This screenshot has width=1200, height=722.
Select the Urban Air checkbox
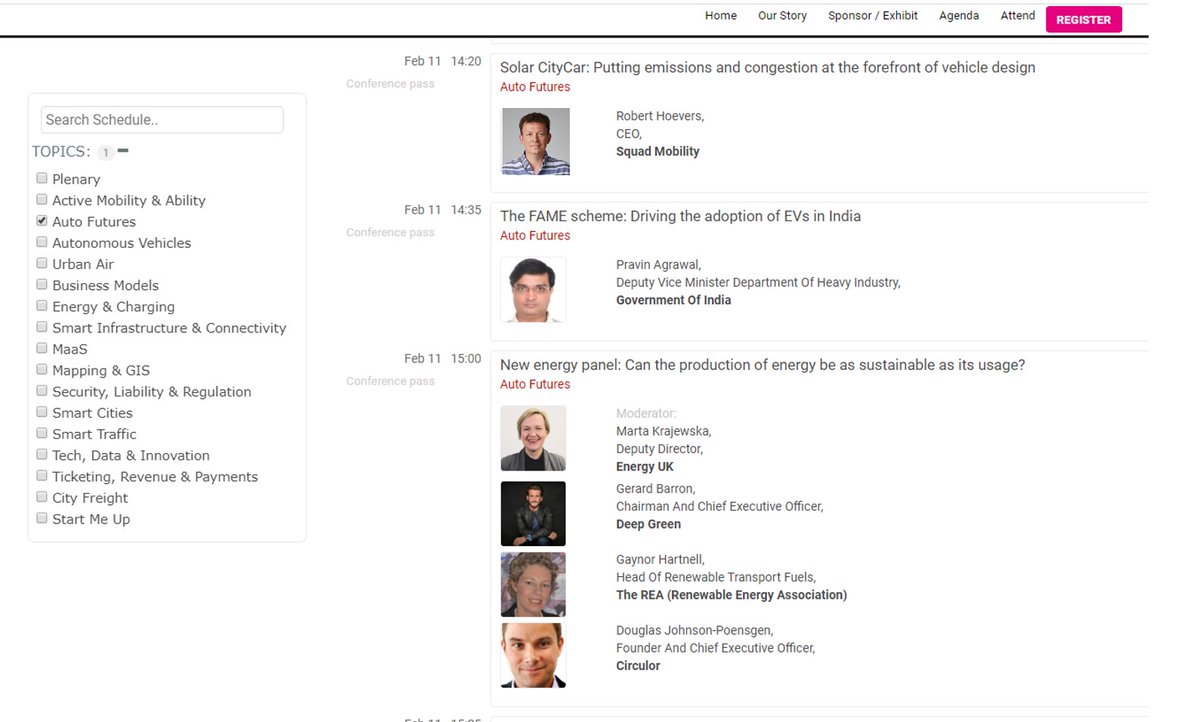[x=42, y=263]
